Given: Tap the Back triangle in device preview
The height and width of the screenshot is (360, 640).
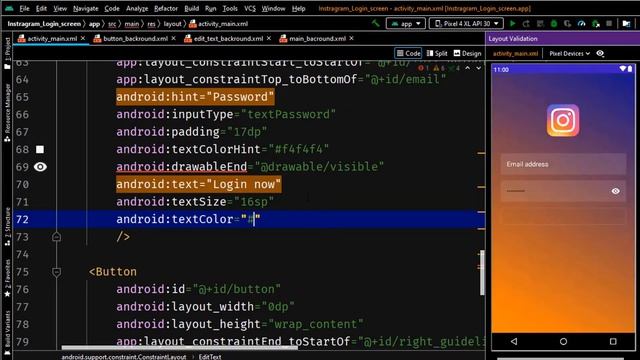Looking at the screenshot, I should pyautogui.click(x=514, y=341).
